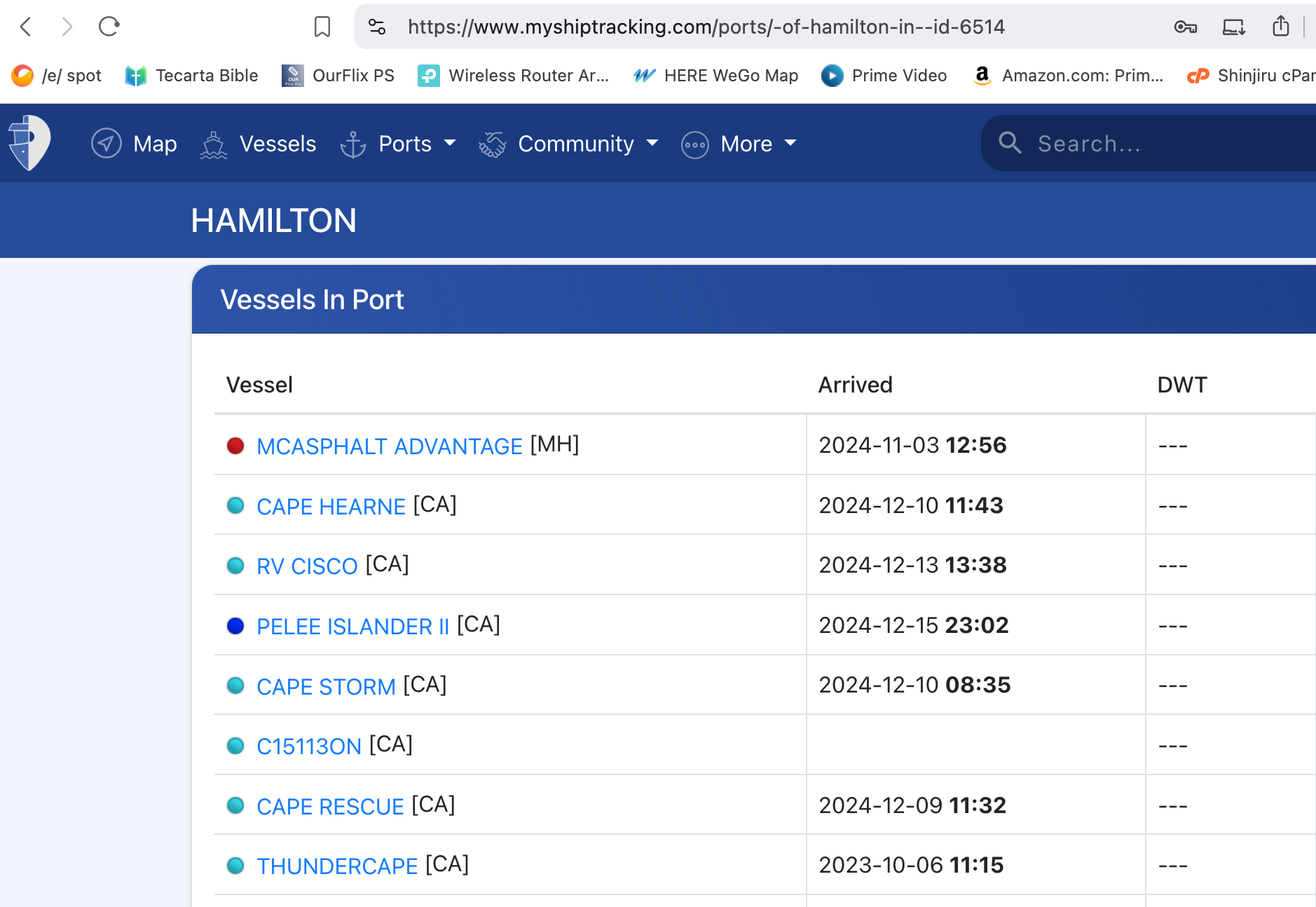
Task: Select the Vessels navigation item
Action: point(277,144)
